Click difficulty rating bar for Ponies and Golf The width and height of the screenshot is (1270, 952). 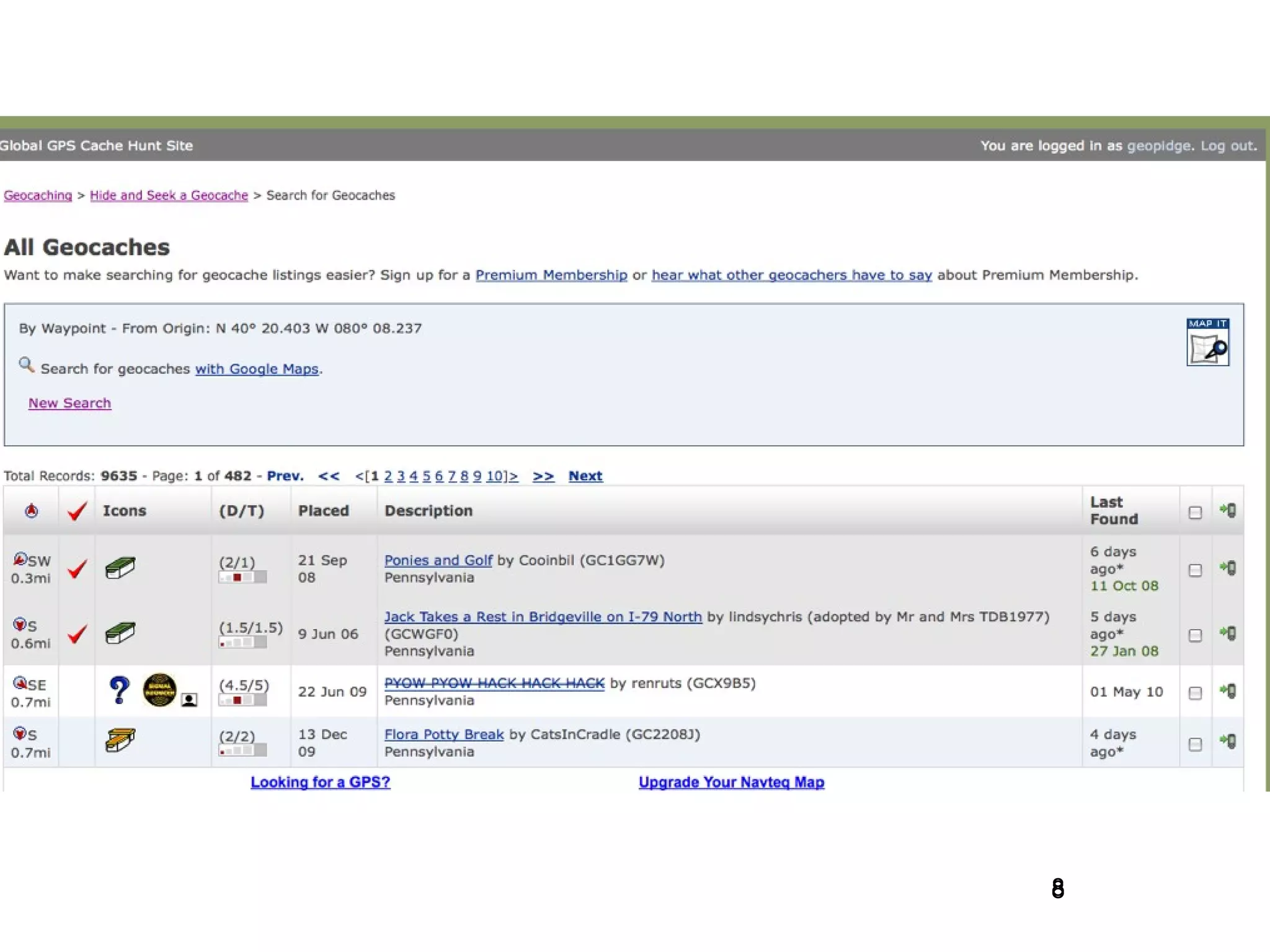coord(242,578)
